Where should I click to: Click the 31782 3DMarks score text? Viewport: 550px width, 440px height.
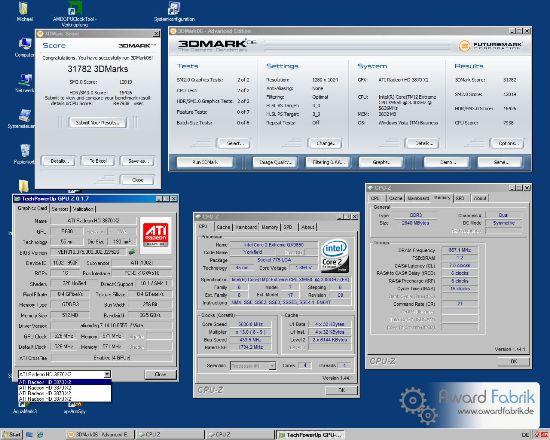point(98,69)
